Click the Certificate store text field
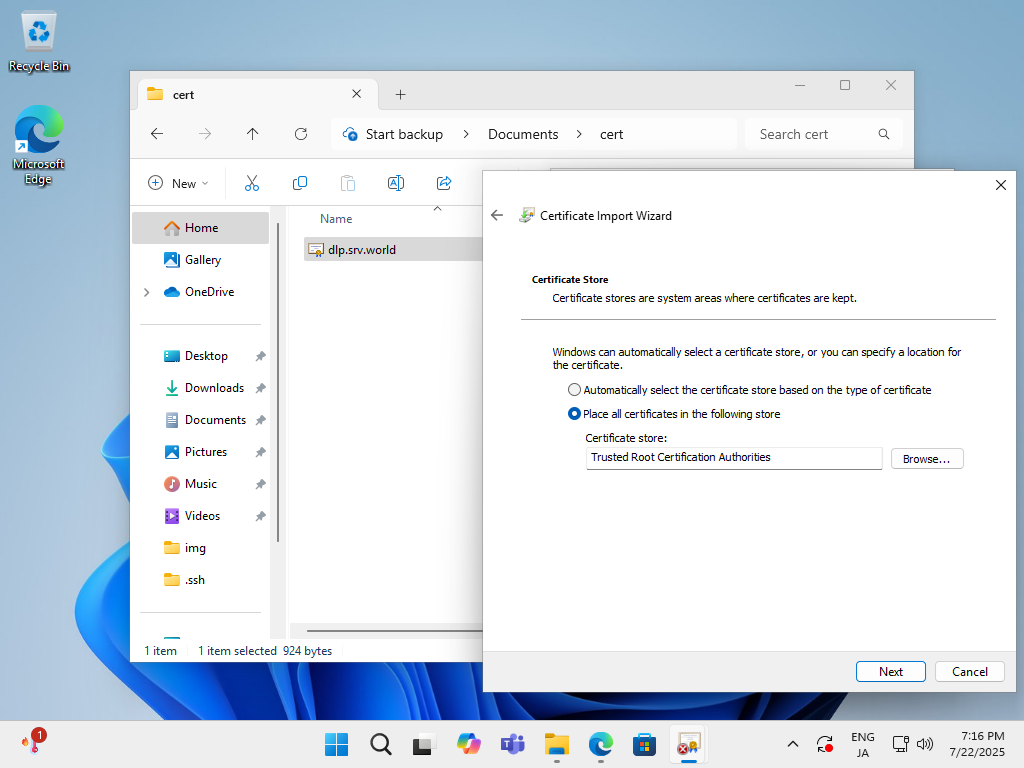 733,458
